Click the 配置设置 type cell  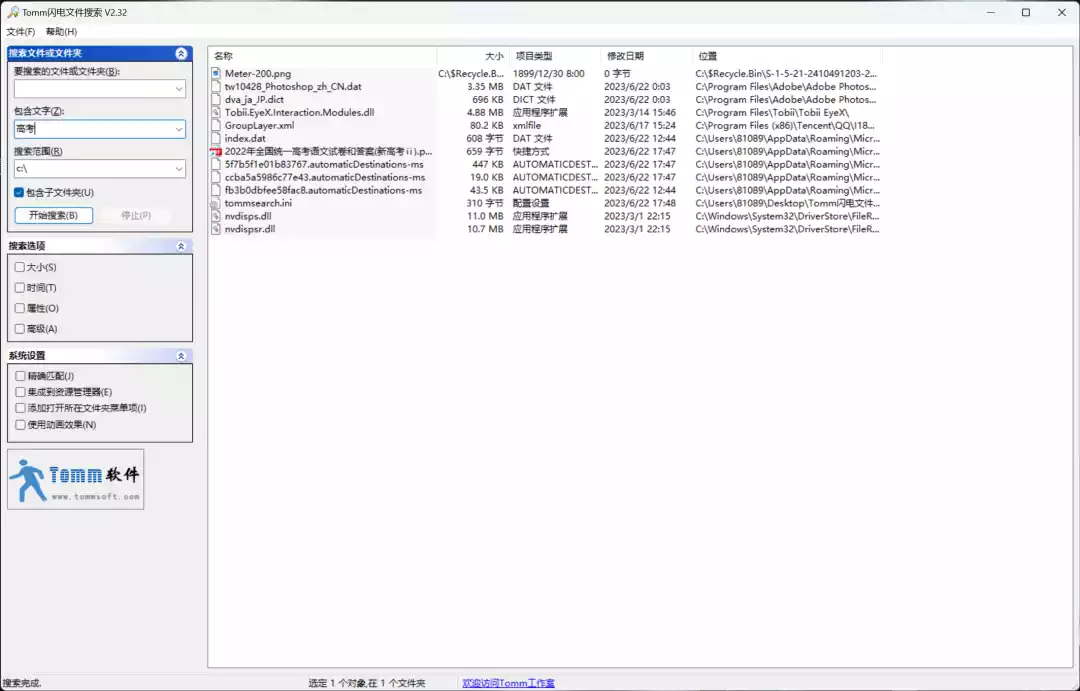531,203
